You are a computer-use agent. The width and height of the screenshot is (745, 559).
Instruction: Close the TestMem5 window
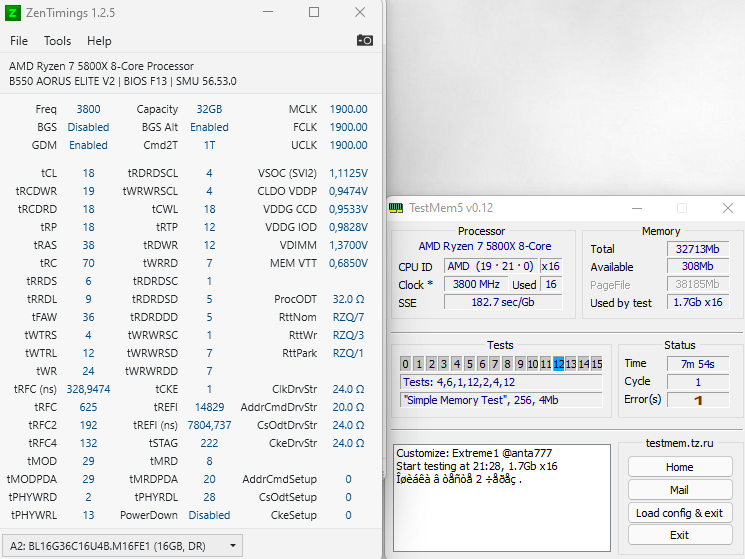pyautogui.click(x=728, y=208)
